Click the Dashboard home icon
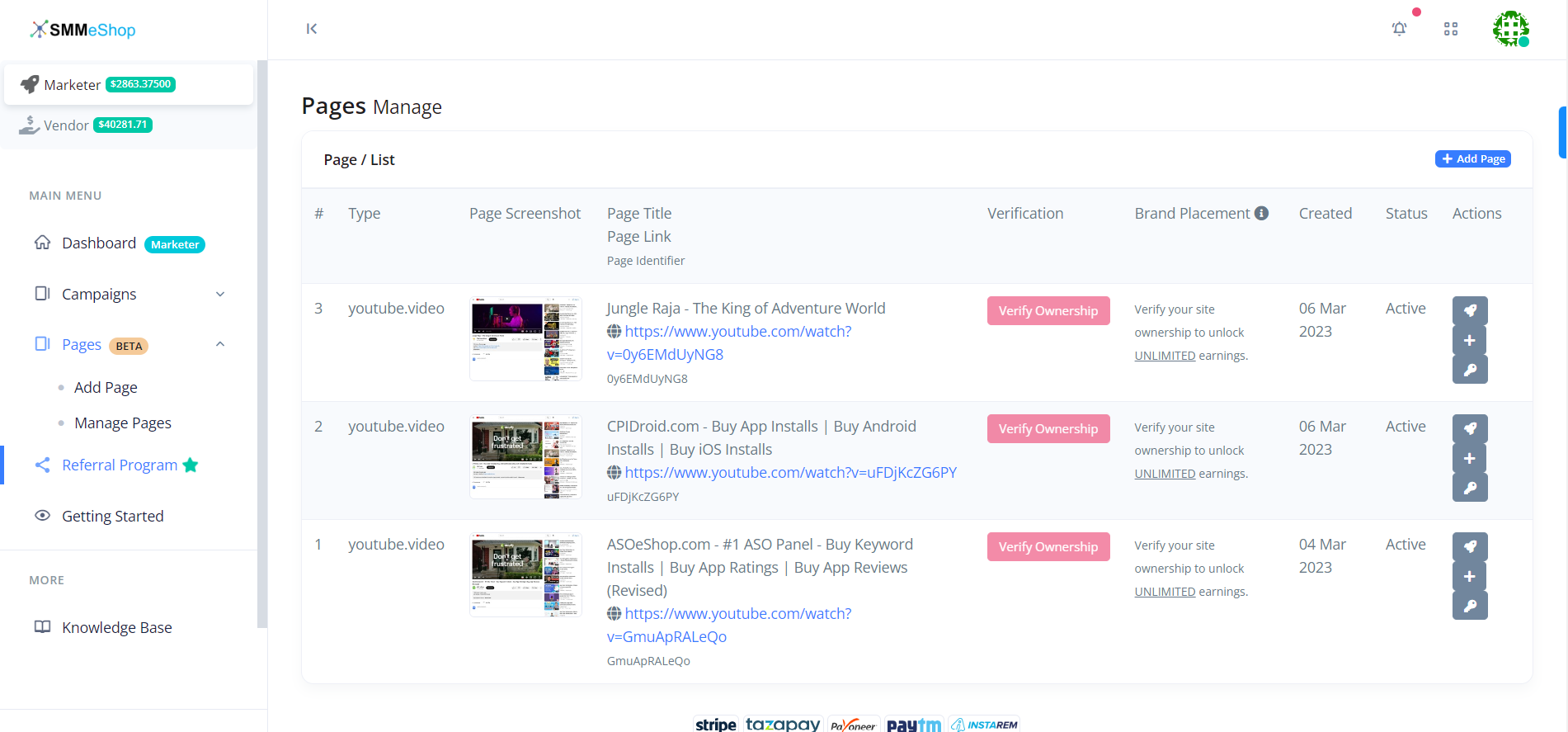The image size is (1568, 732). (x=42, y=243)
